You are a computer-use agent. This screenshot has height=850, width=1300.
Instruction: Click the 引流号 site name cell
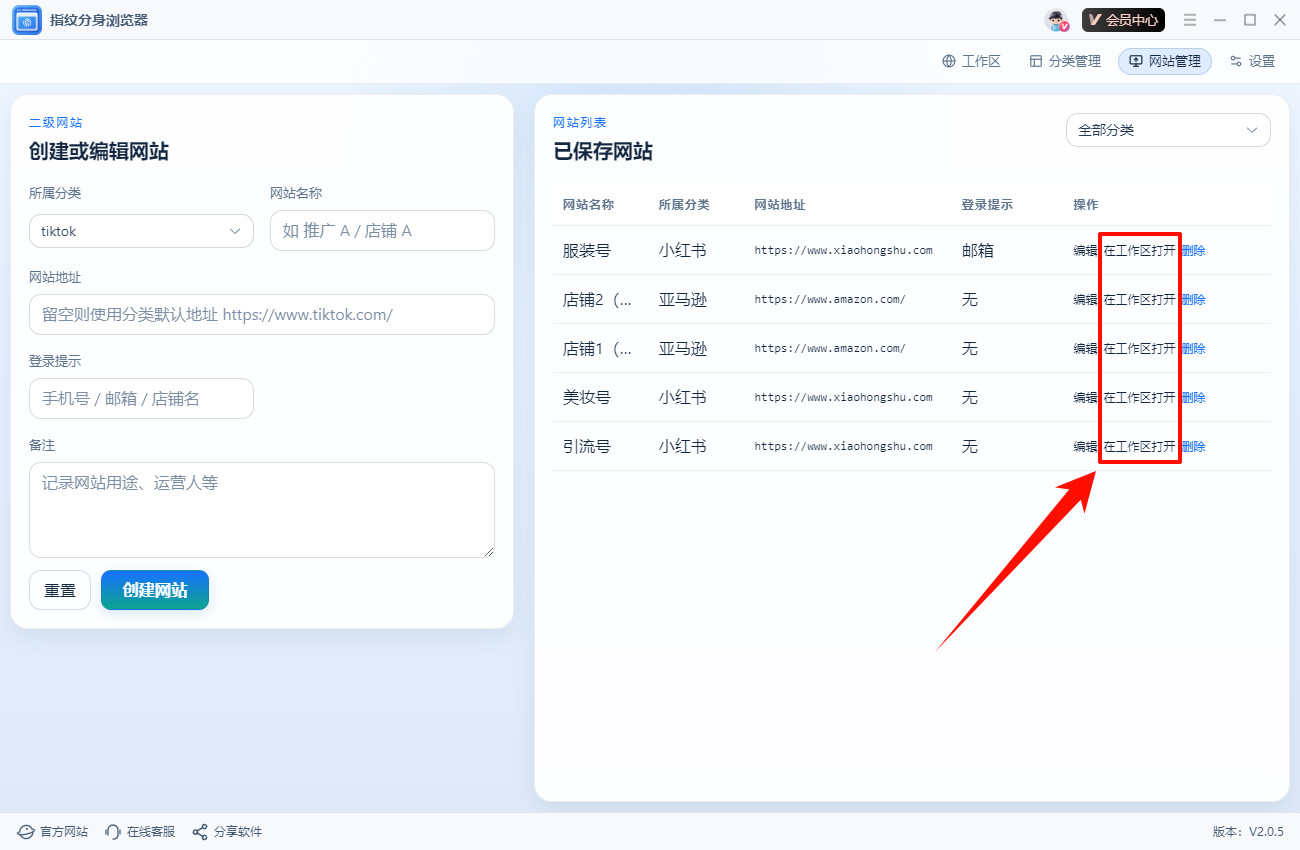pyautogui.click(x=587, y=446)
